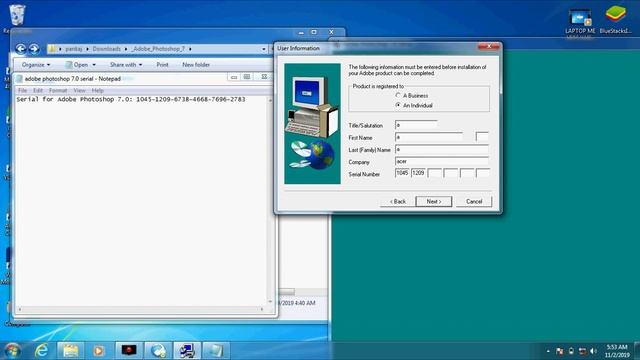Show hidden system tray icons
The width and height of the screenshot is (640, 360).
pos(548,351)
